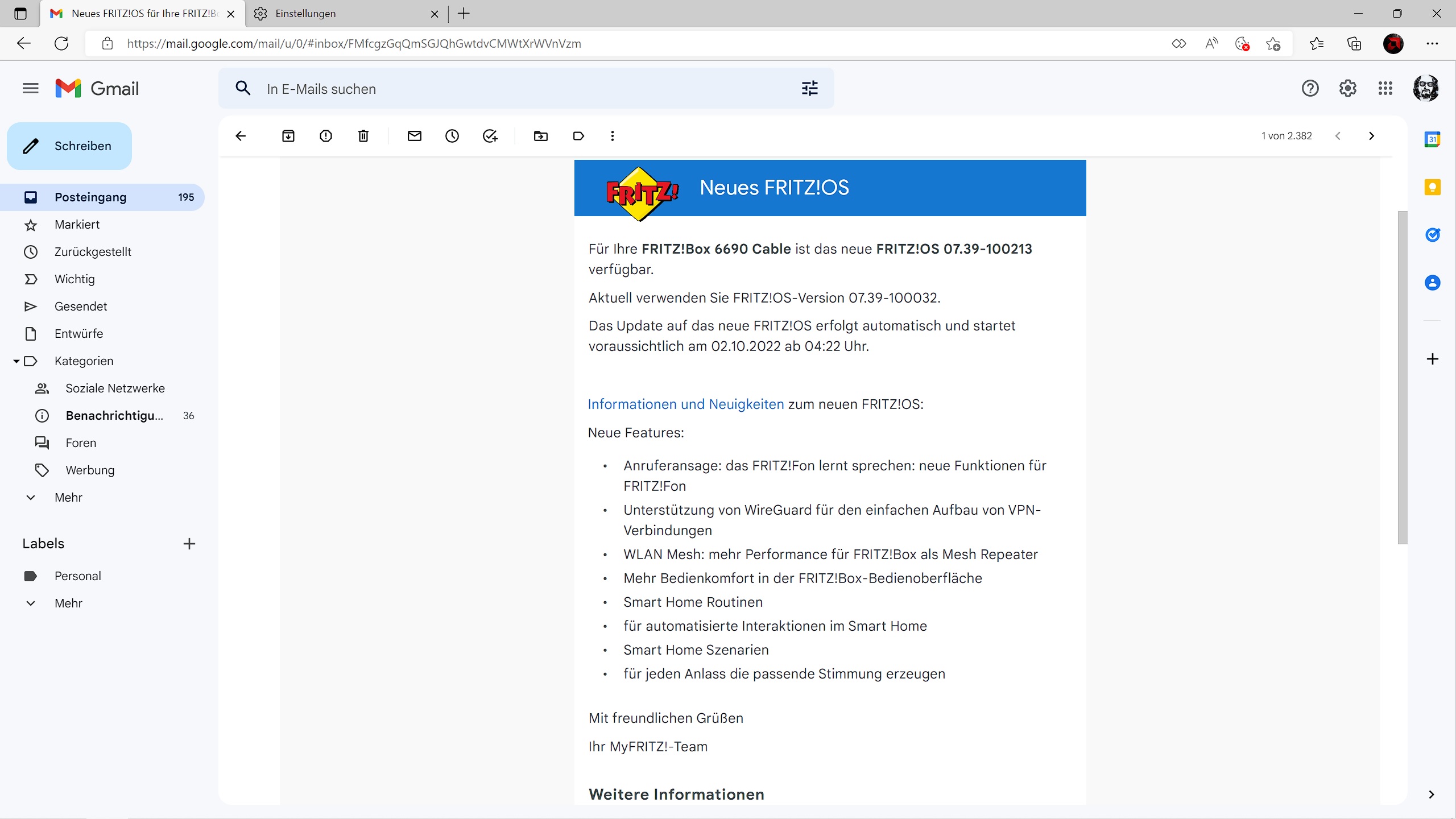Screen dimensions: 1456x819
Task: Report this email as spam
Action: coord(326,136)
